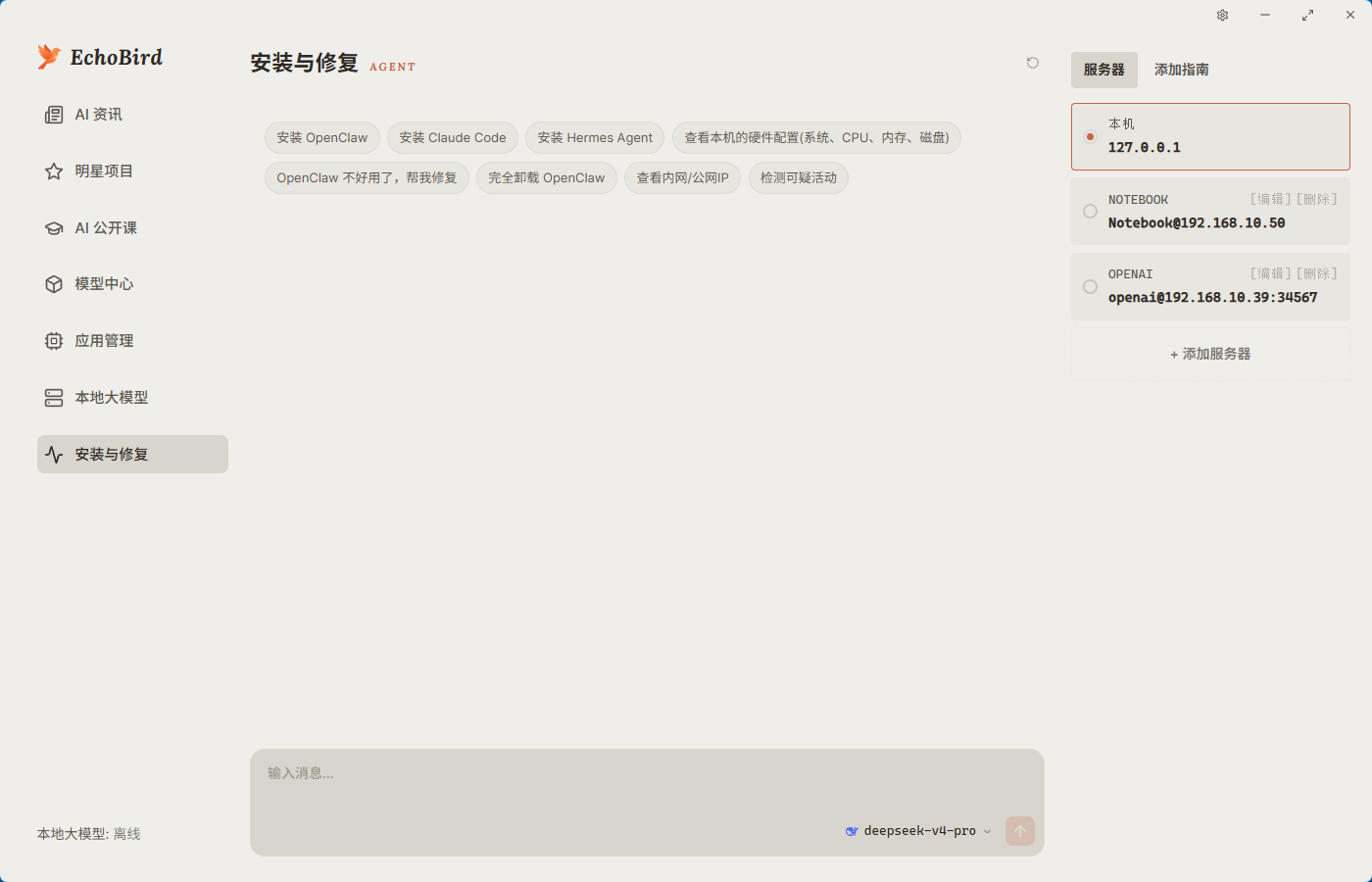This screenshot has width=1372, height=882.
Task: Open the deepseek-v4-pro model dropdown
Action: [919, 831]
